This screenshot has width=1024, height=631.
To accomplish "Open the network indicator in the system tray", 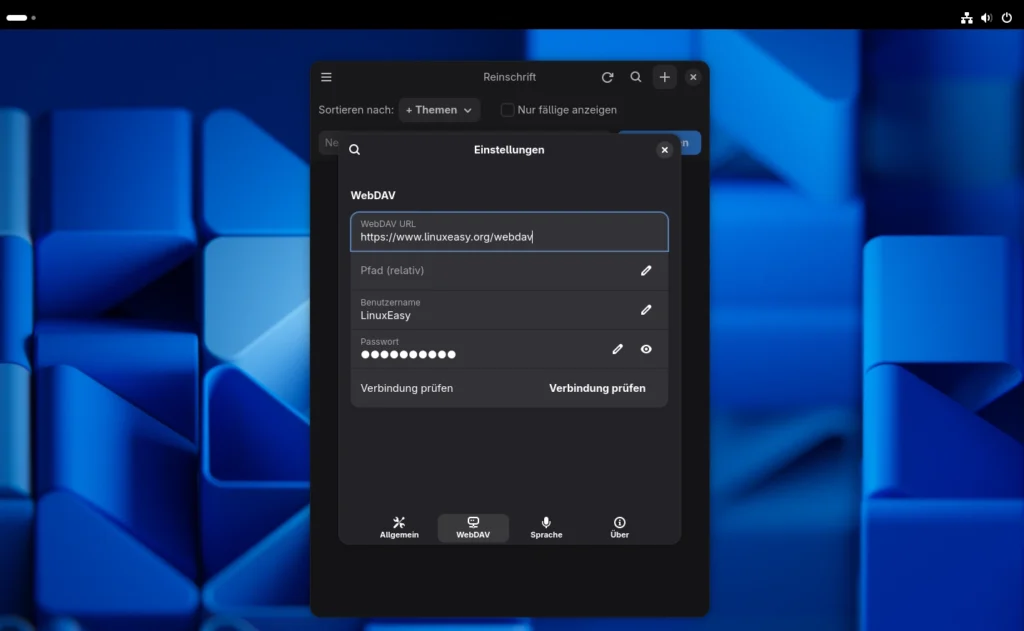I will 966,17.
